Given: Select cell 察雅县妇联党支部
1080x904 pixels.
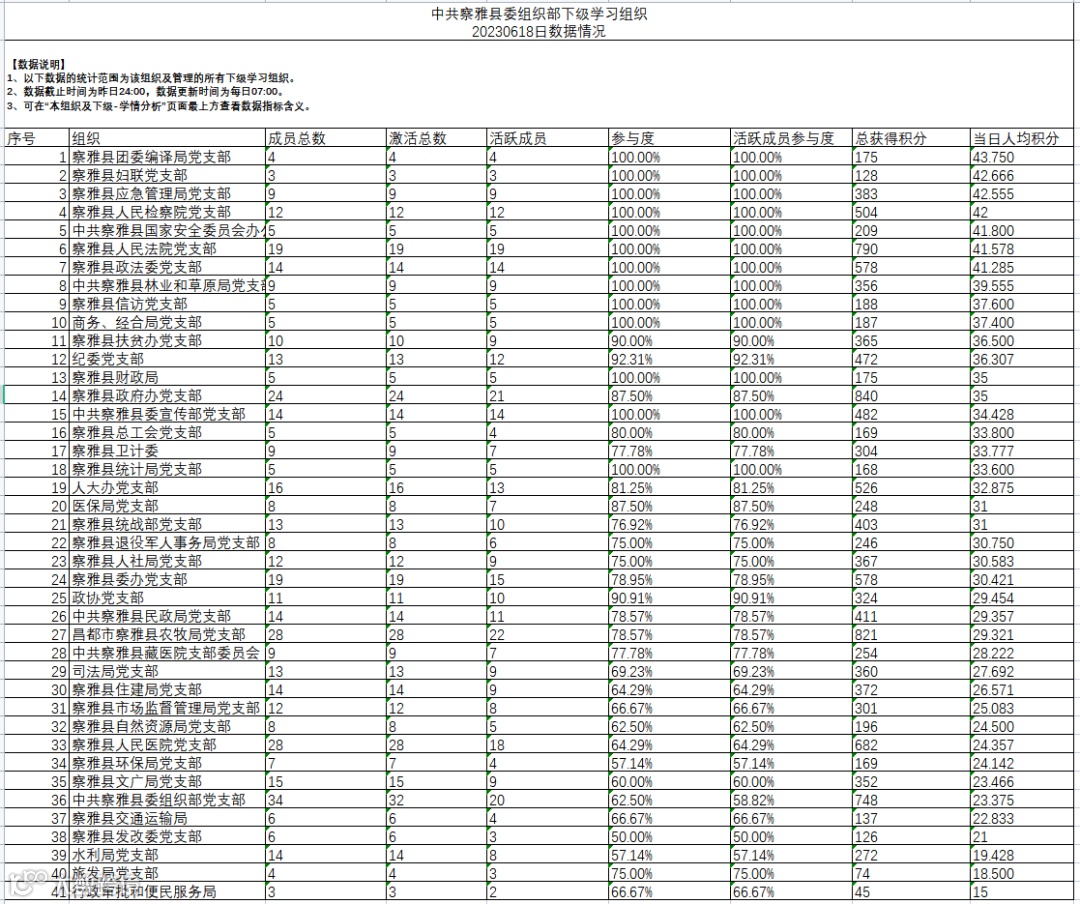Looking at the screenshot, I should point(167,175).
